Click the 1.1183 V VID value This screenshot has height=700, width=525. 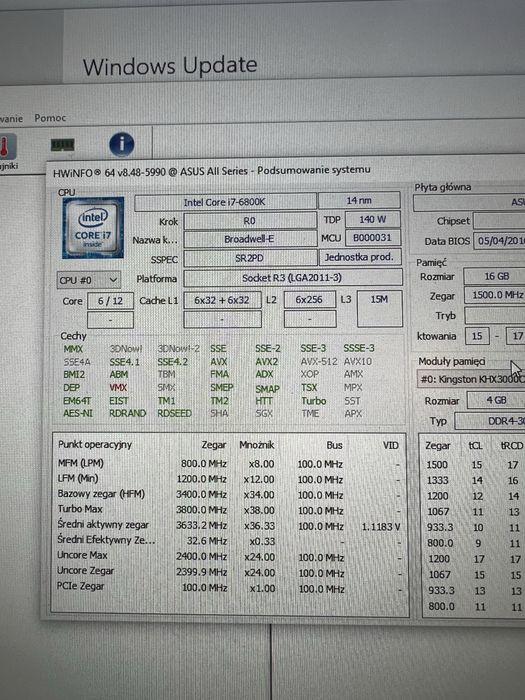click(x=380, y=527)
